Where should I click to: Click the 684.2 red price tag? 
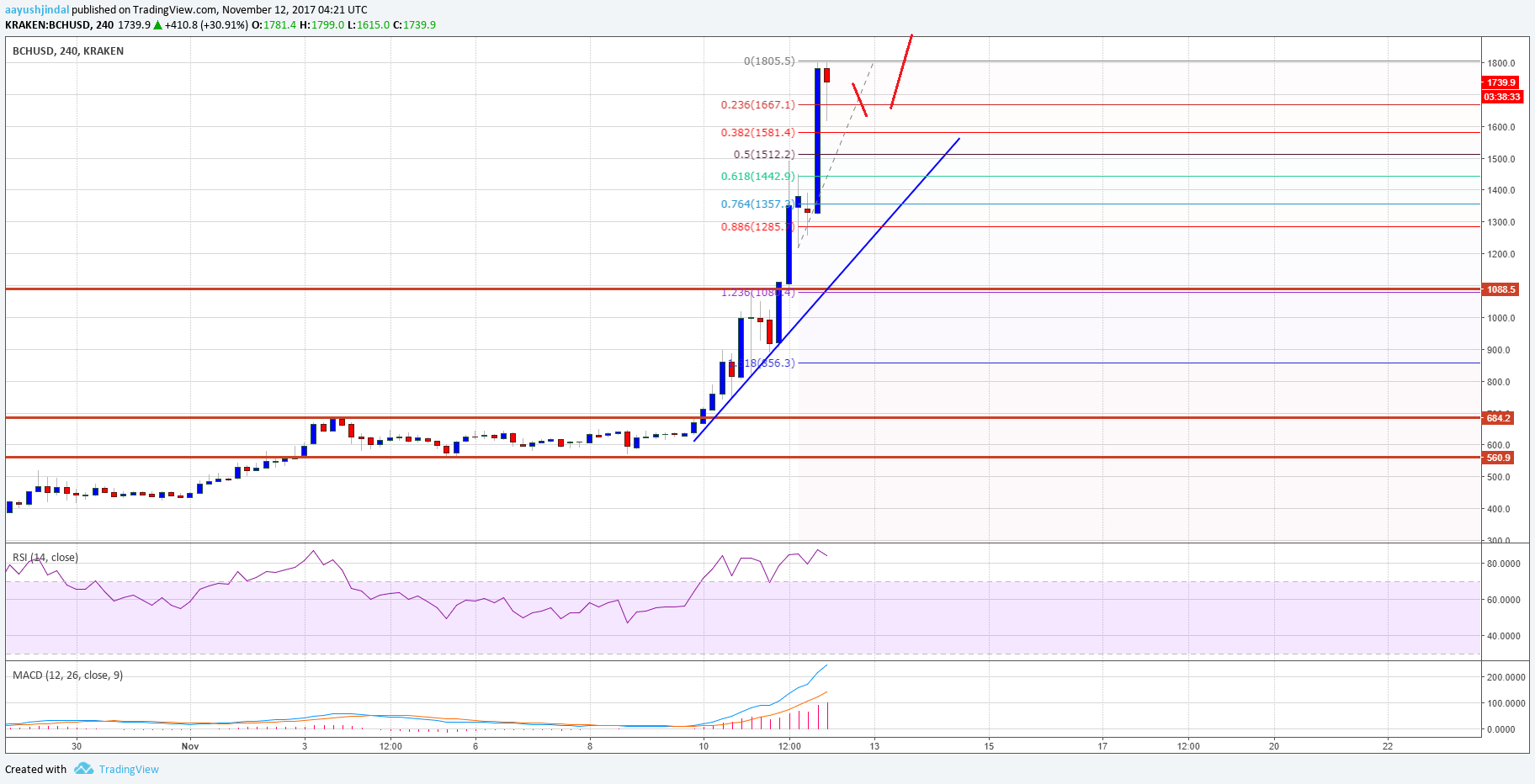[x=1498, y=418]
